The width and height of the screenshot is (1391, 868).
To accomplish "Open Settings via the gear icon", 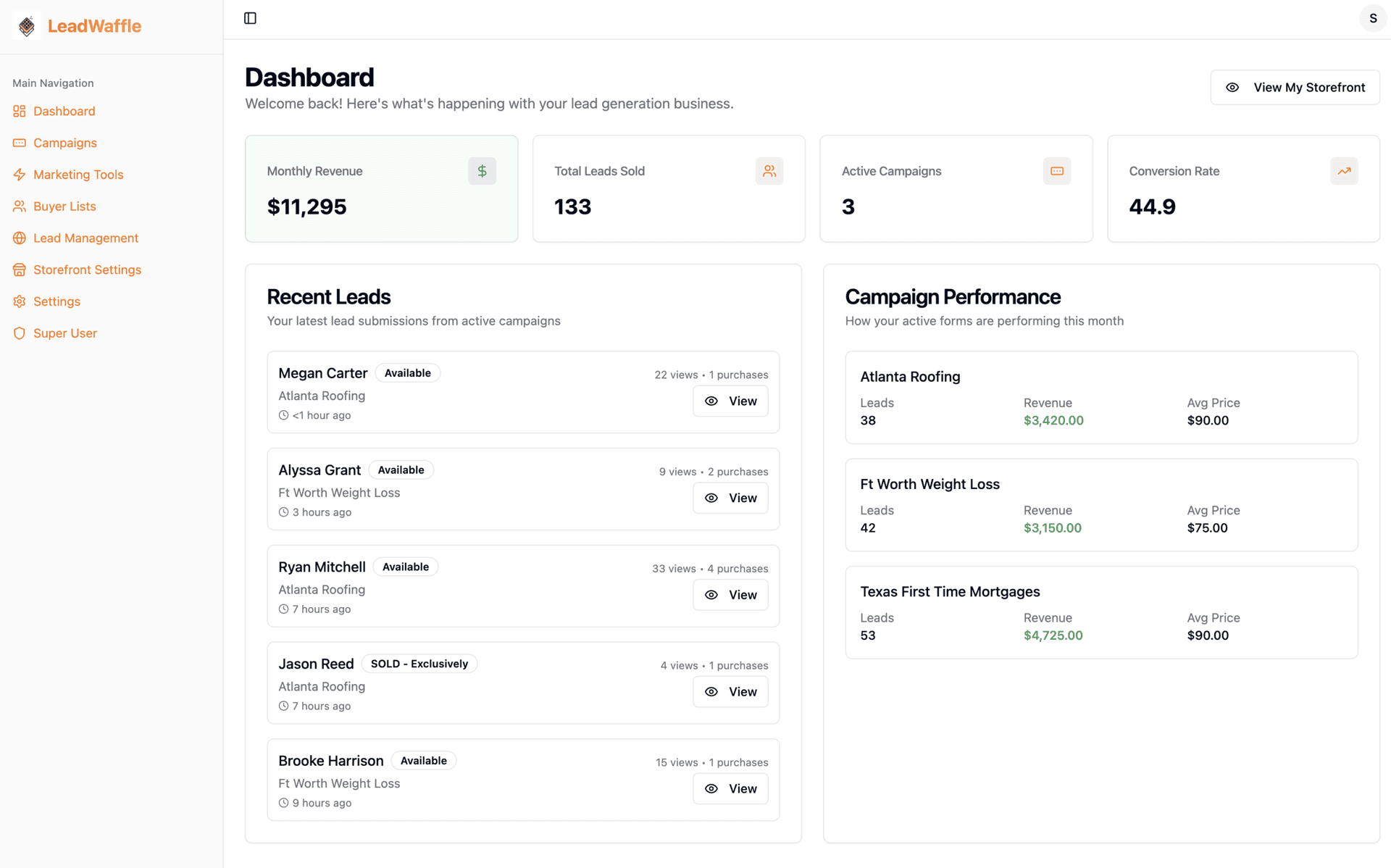I will (20, 301).
